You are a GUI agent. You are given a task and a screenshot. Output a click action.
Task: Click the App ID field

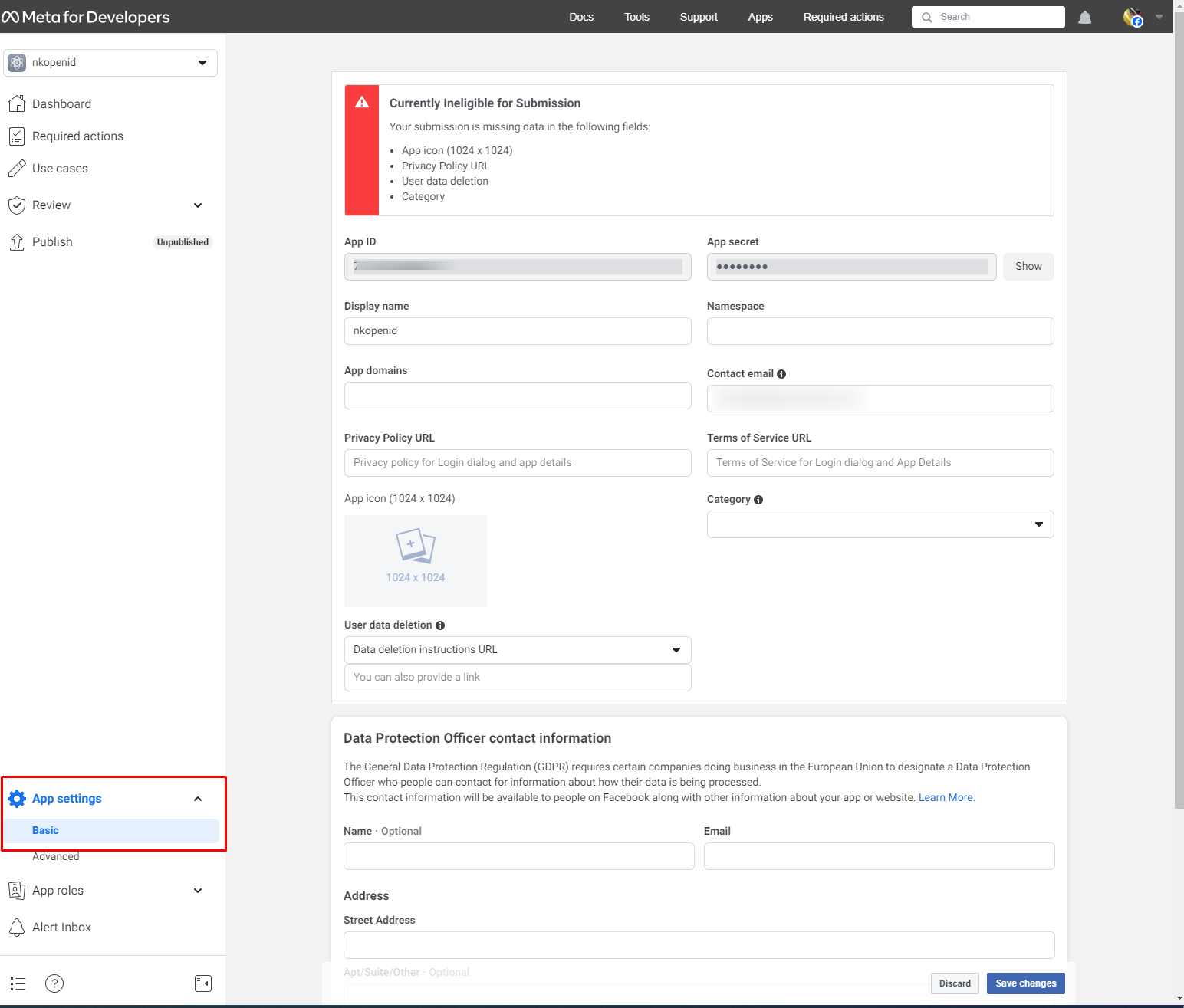518,267
